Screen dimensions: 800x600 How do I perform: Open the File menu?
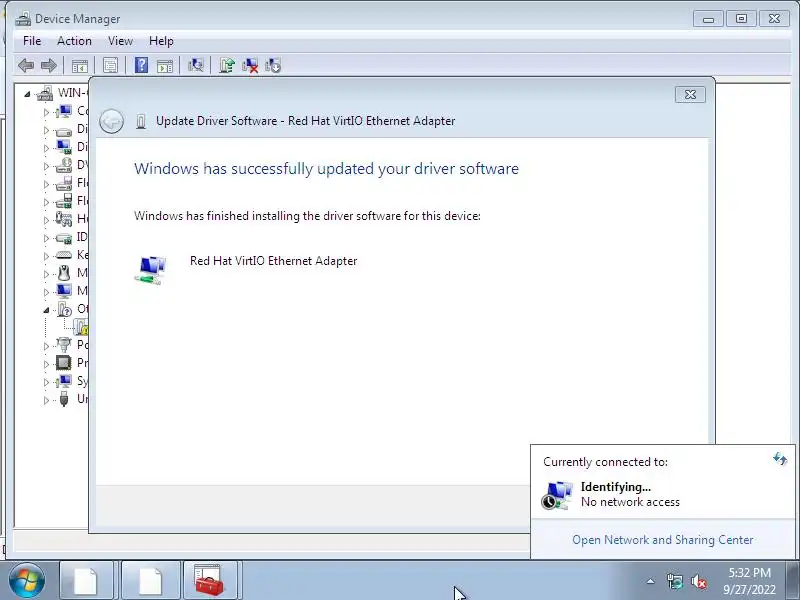32,41
